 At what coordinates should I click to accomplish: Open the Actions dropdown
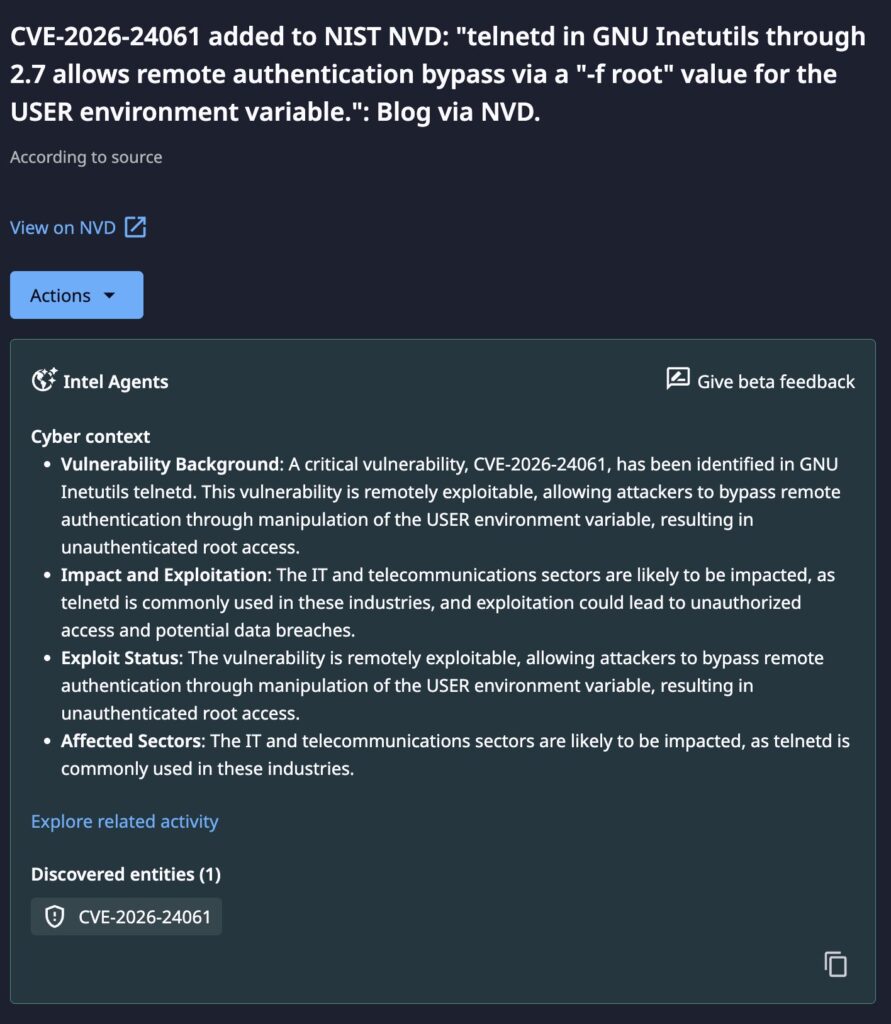(x=76, y=295)
